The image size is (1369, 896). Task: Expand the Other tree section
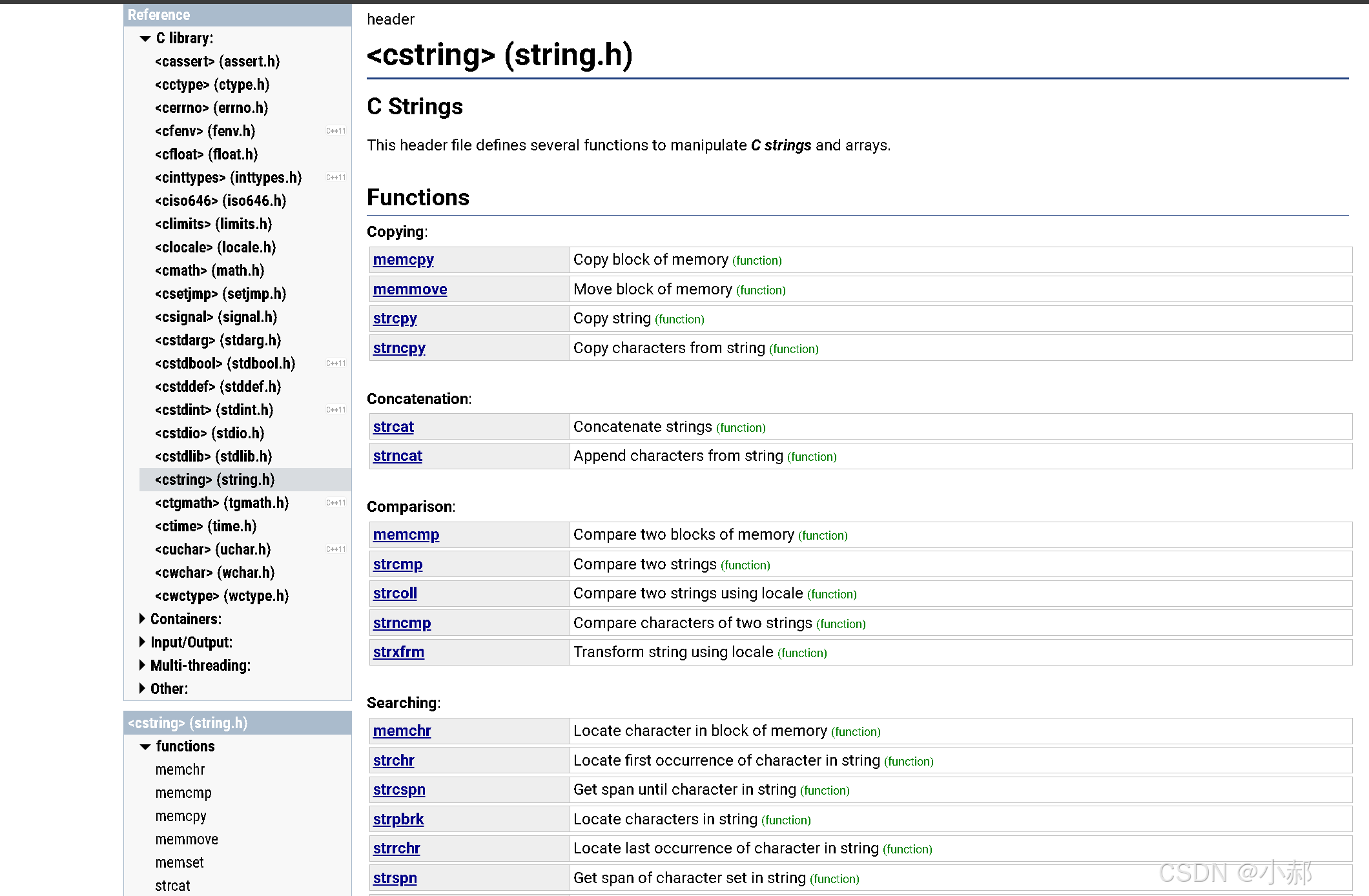[143, 689]
